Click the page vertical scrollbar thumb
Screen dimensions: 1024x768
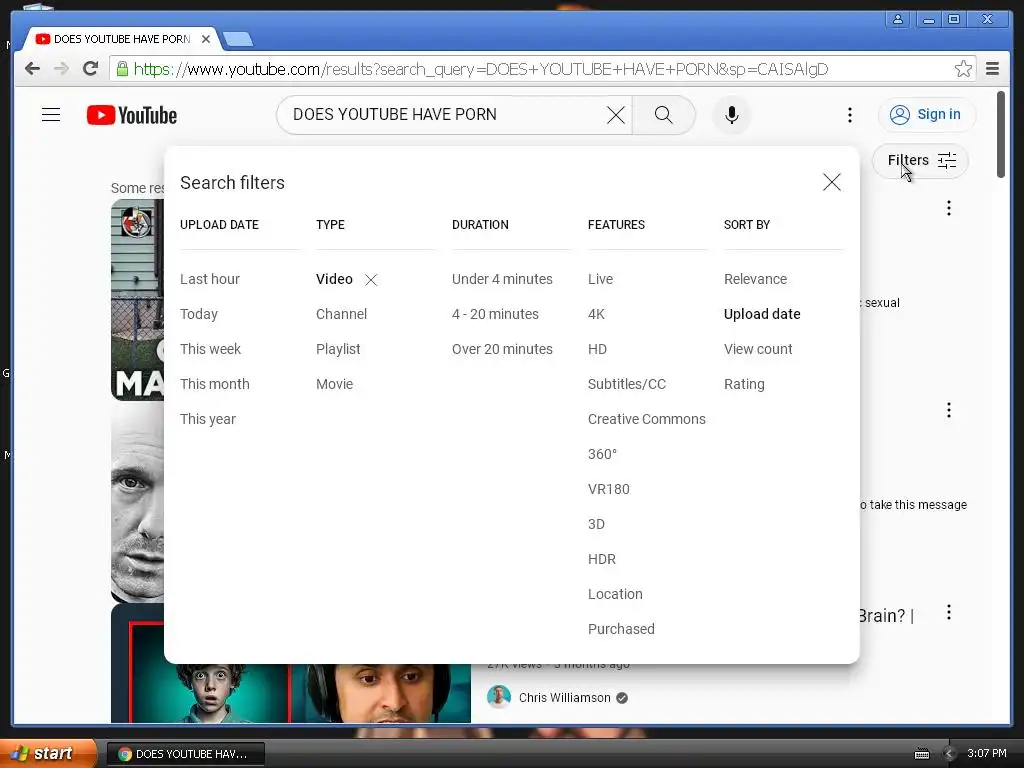tap(1001, 135)
